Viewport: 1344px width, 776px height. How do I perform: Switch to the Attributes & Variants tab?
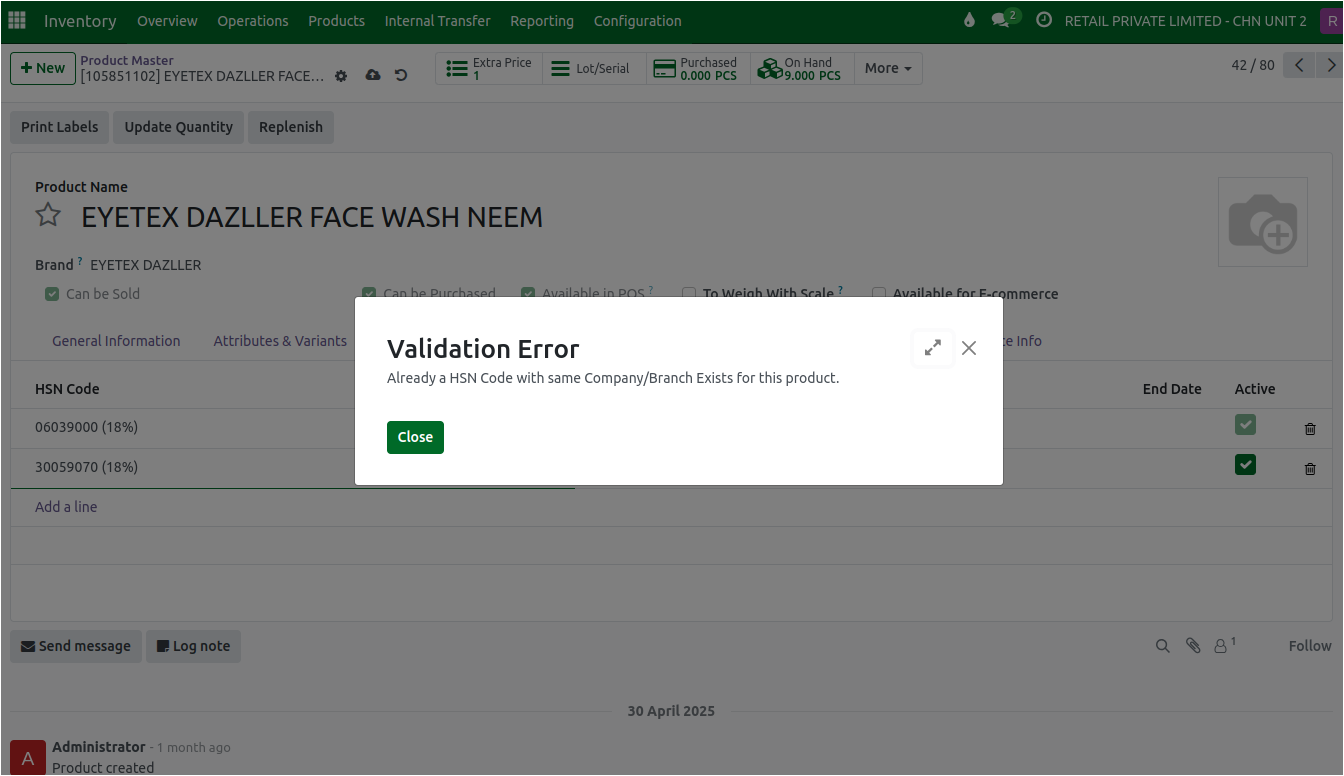pyautogui.click(x=280, y=341)
